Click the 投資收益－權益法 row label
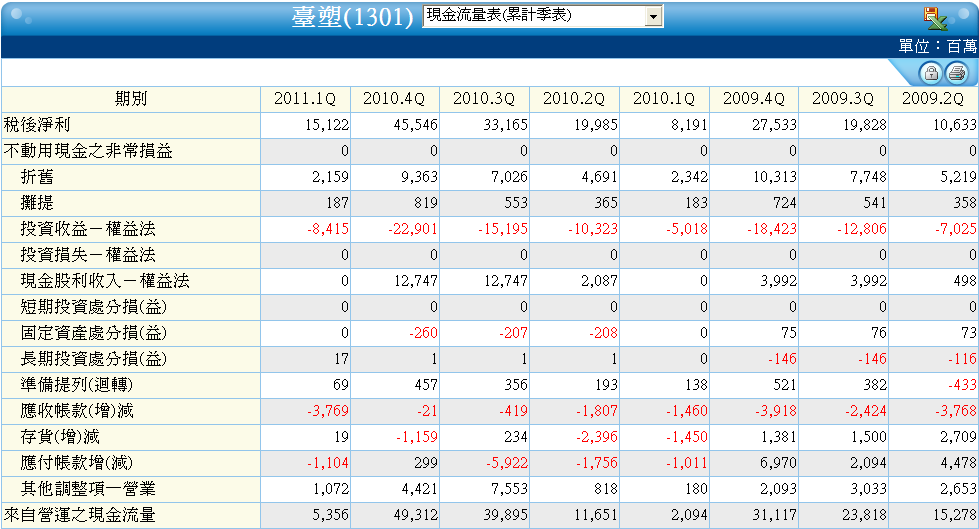 [88, 229]
